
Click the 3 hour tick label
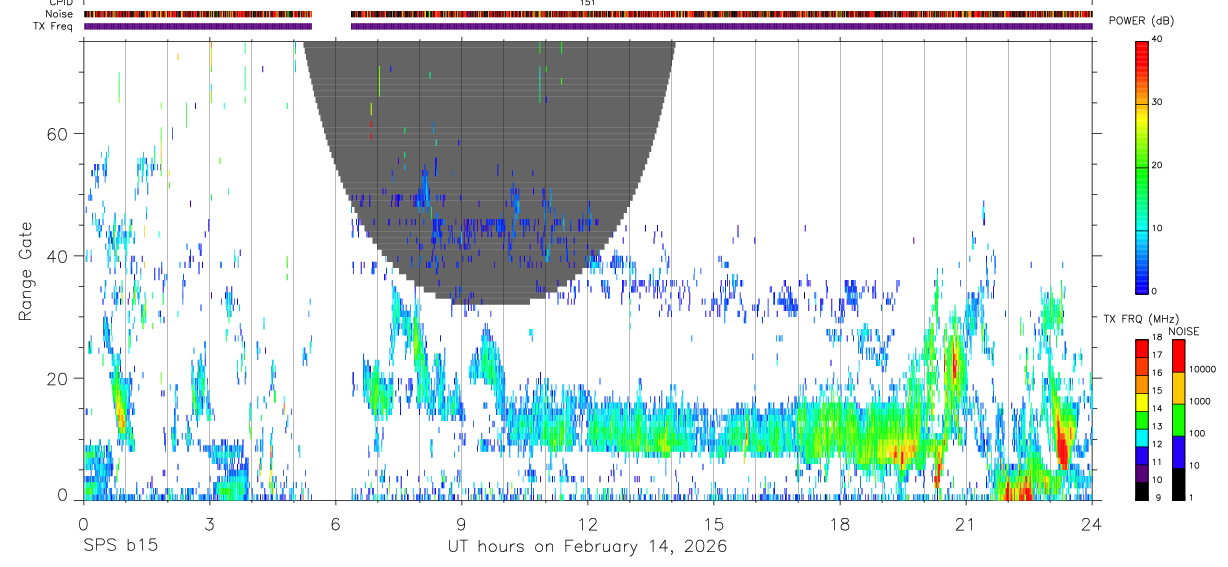(209, 522)
